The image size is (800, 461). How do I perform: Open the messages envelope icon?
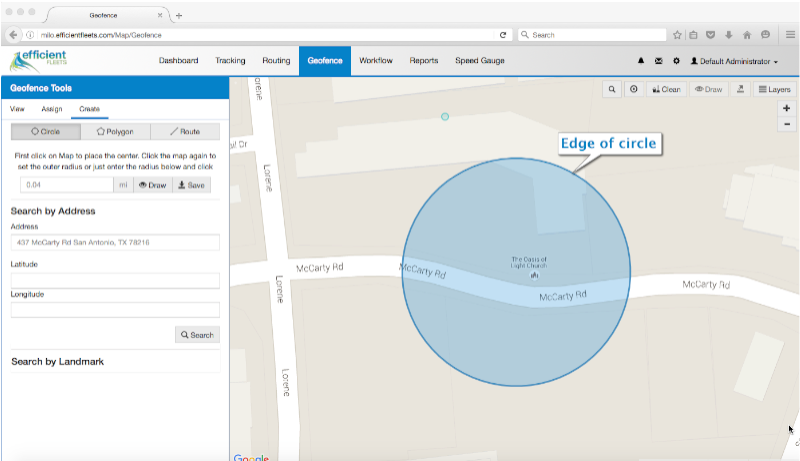[x=659, y=61]
